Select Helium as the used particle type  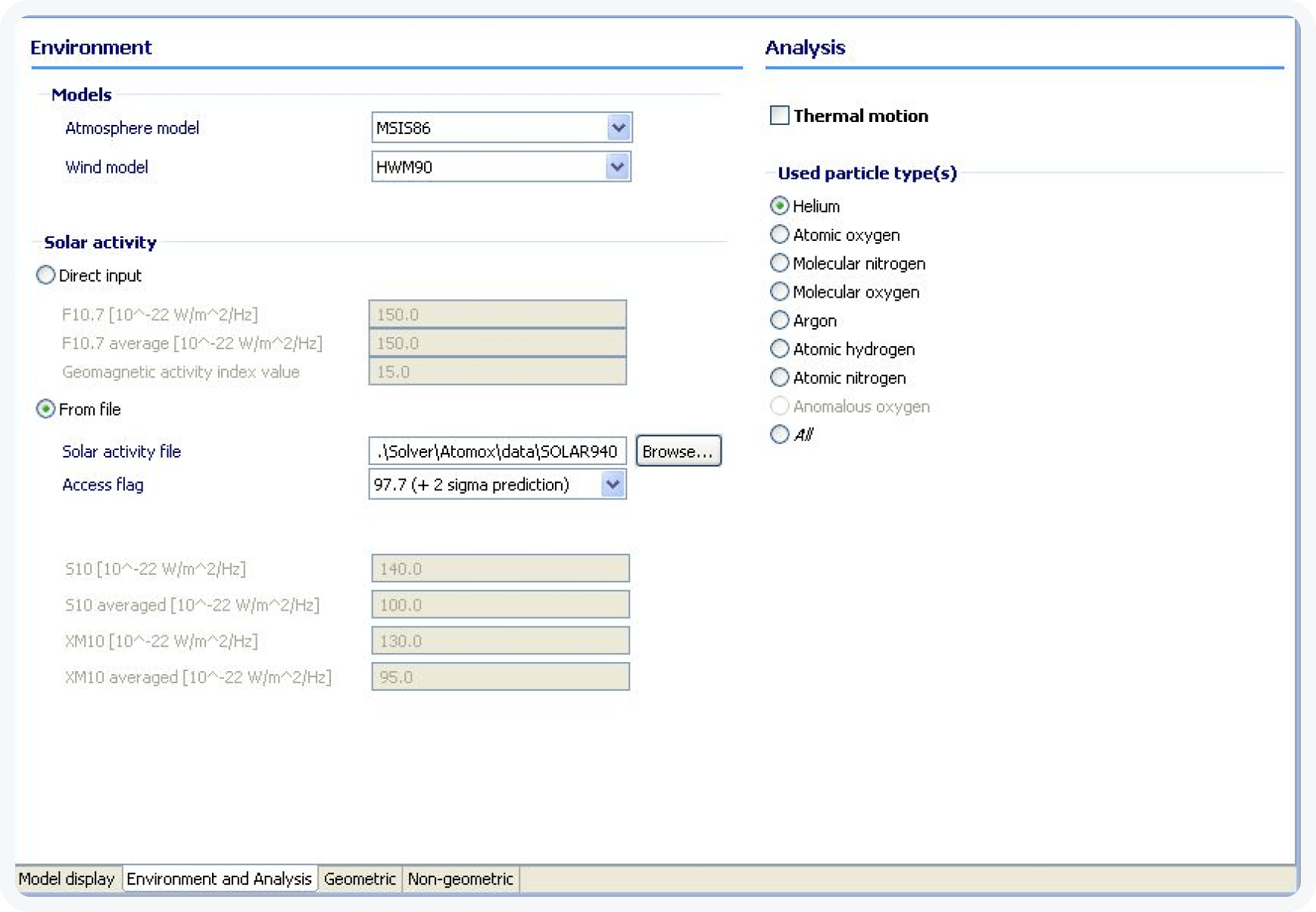[x=780, y=205]
